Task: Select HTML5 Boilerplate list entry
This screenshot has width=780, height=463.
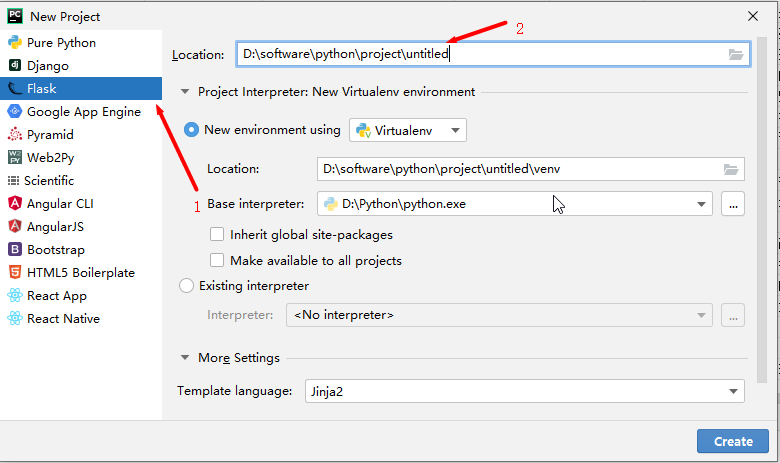Action: pyautogui.click(x=81, y=273)
